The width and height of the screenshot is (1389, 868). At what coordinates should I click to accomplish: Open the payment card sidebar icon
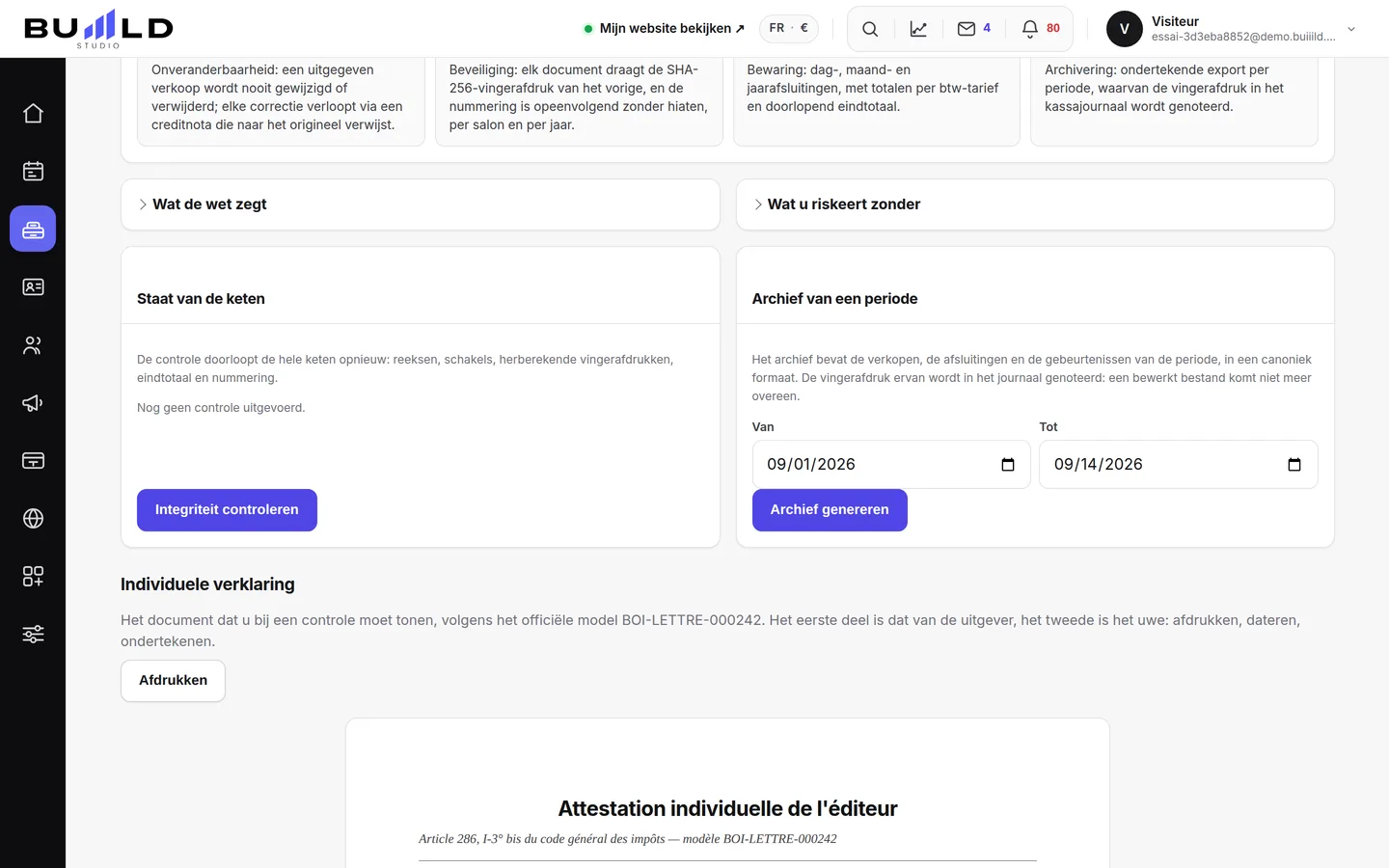point(33,461)
